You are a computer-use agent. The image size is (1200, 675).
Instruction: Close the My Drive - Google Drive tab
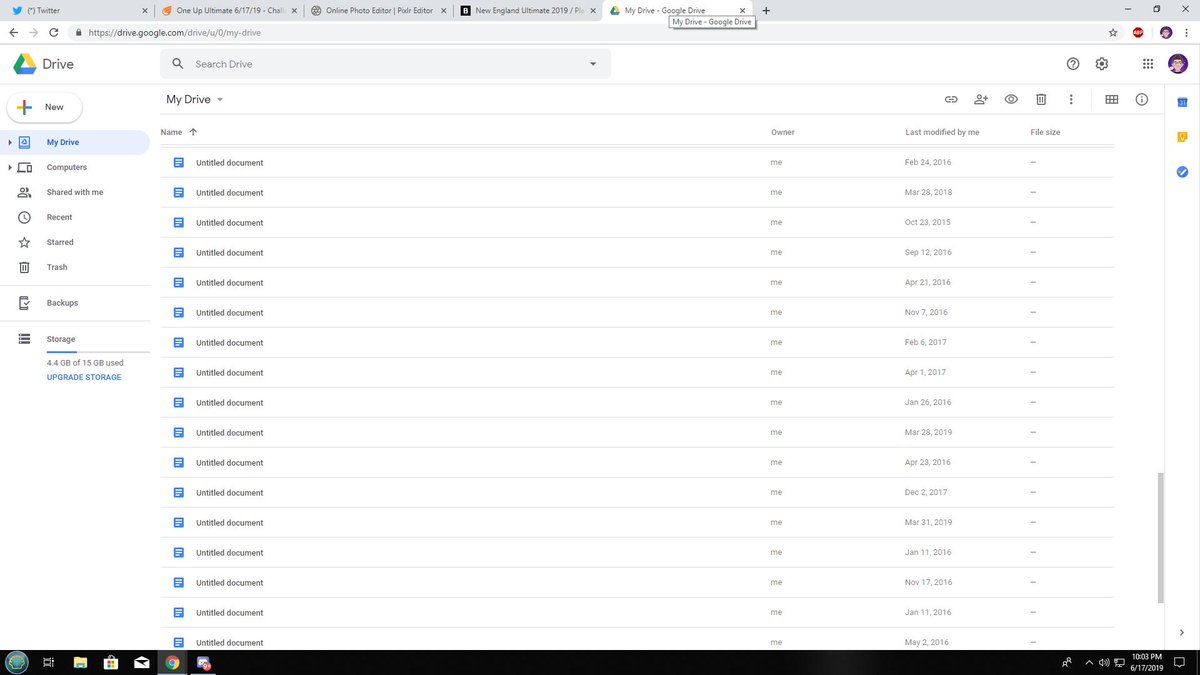coord(742,10)
